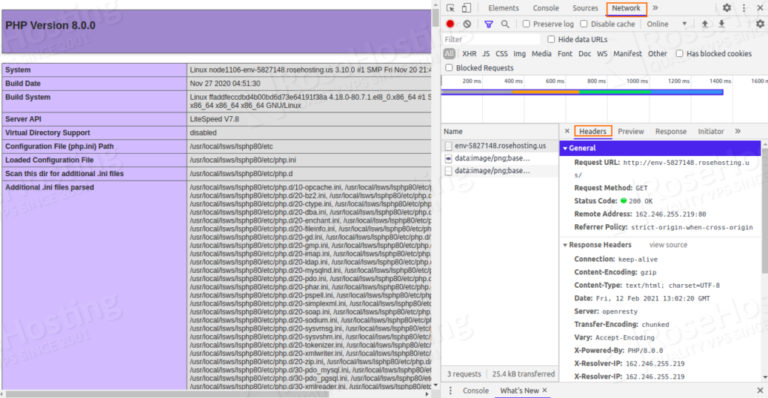The width and height of the screenshot is (768, 398).
Task: Click the network overview timeline bar
Action: pyautogui.click(x=582, y=92)
